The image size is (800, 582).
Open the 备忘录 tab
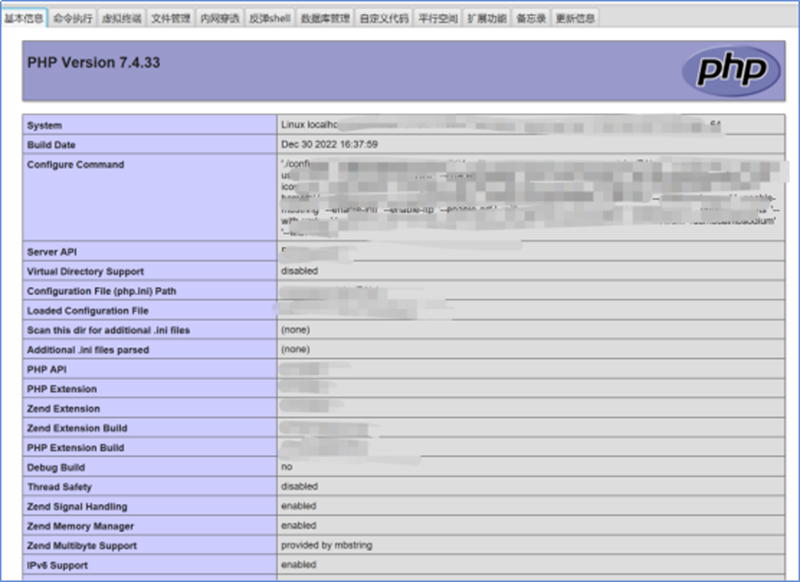[531, 18]
